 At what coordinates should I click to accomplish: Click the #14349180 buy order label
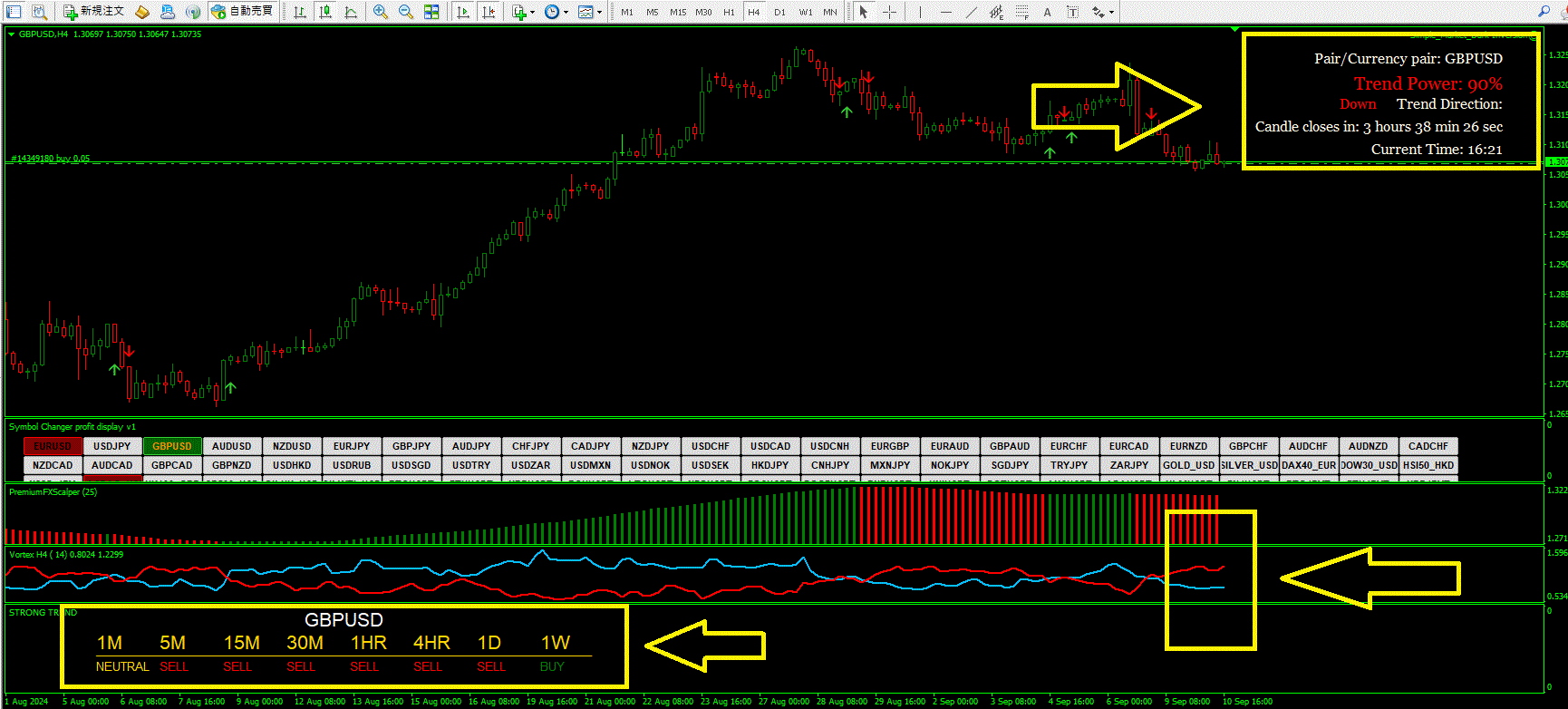pos(50,159)
